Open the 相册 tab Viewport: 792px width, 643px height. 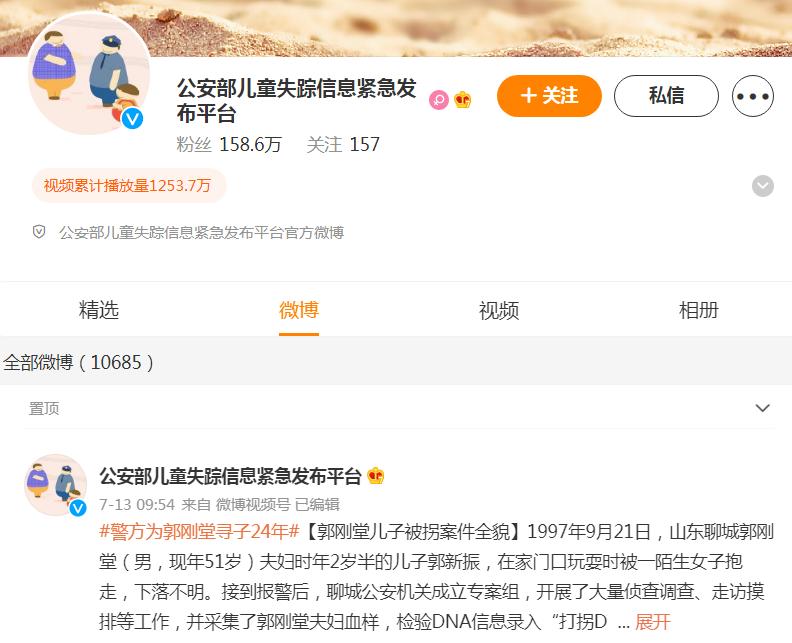pos(699,310)
